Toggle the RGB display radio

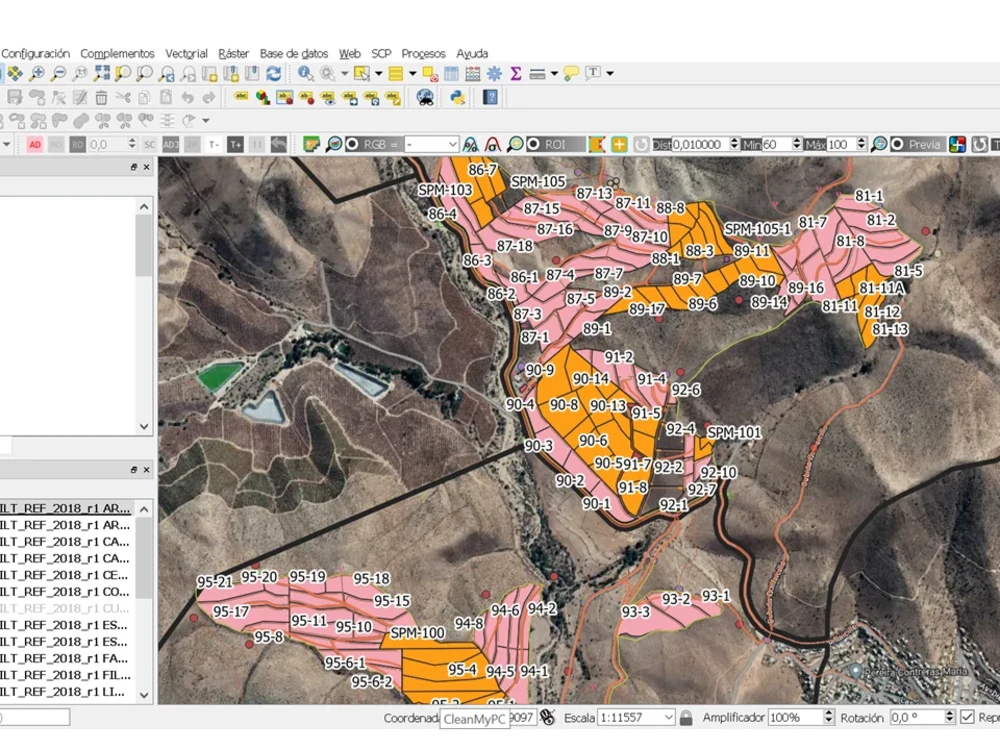point(352,145)
